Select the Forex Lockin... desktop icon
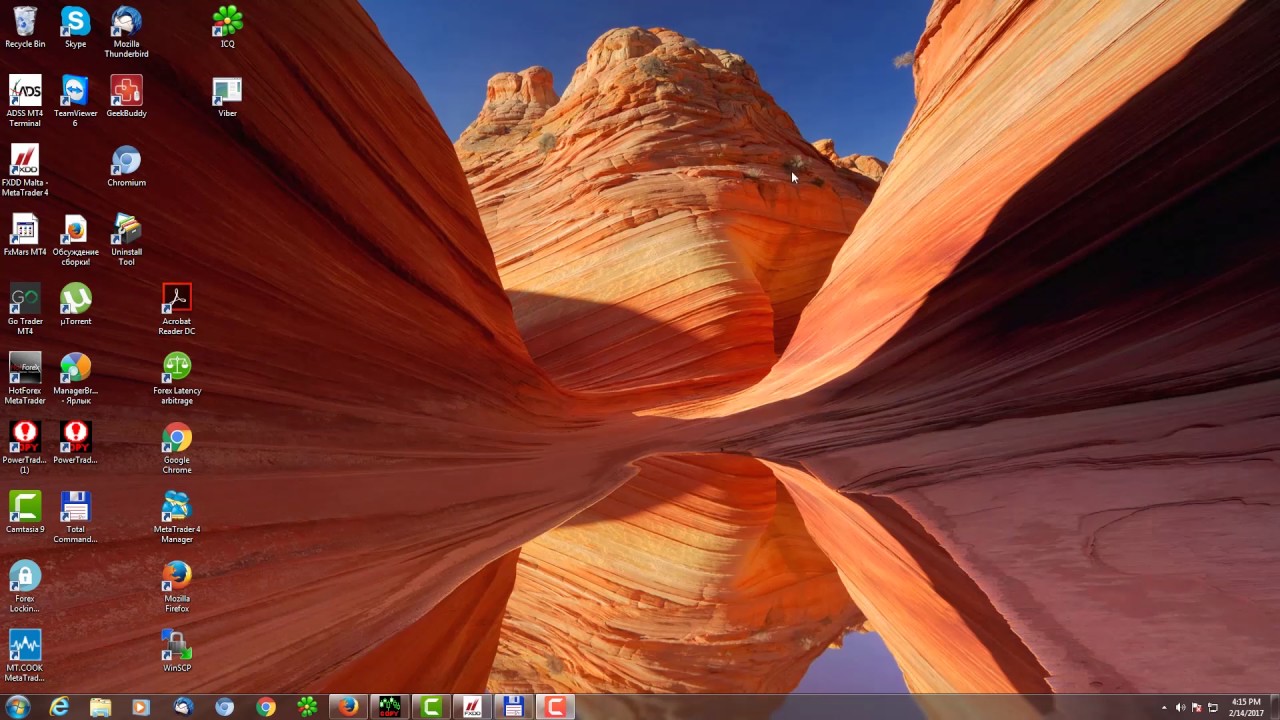The image size is (1280, 720). (25, 586)
